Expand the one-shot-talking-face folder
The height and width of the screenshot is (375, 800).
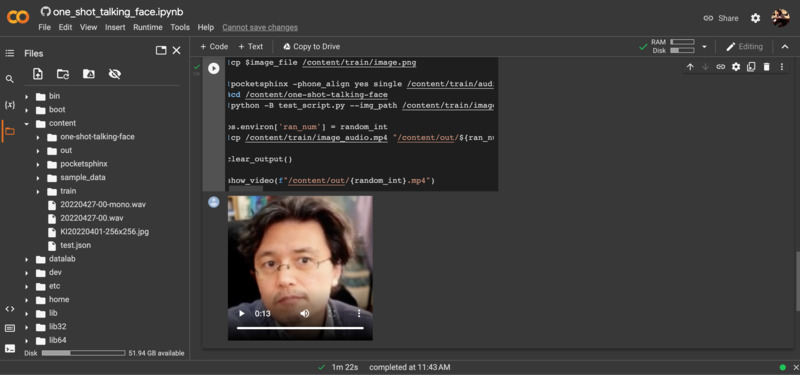tap(38, 137)
